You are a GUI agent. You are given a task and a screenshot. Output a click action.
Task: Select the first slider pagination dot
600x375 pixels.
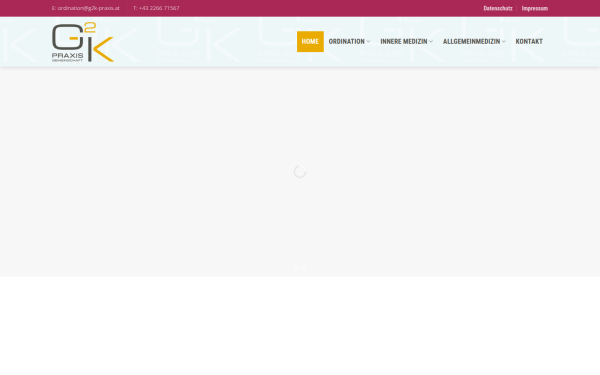[x=295, y=267]
